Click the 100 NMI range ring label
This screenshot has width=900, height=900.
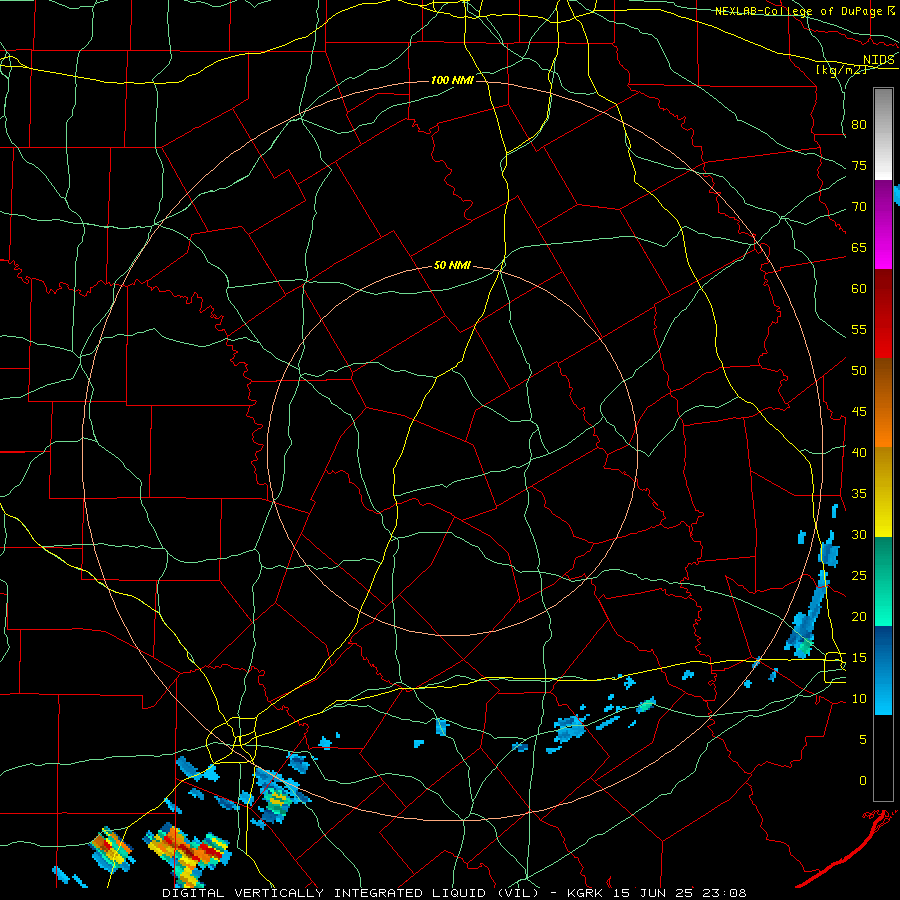452,80
